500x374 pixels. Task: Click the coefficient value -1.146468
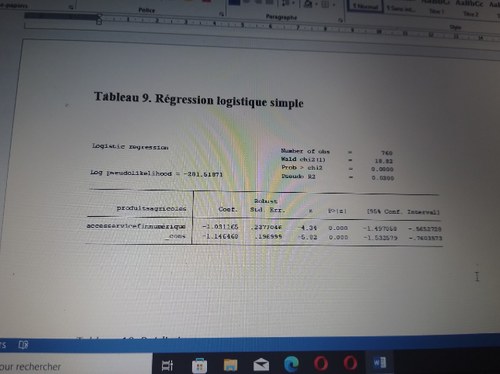pos(220,236)
